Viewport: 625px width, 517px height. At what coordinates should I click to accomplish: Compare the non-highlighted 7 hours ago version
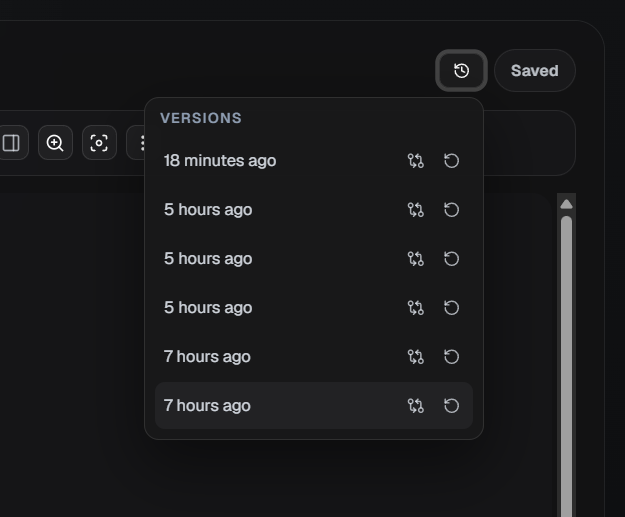[x=415, y=357]
